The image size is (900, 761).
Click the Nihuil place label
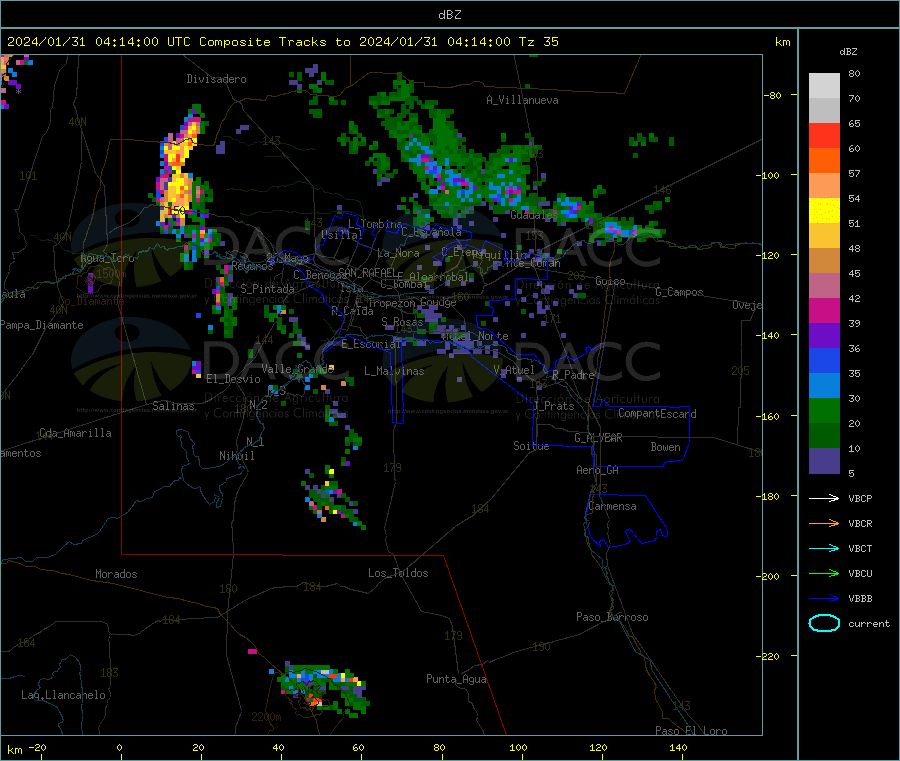coord(236,456)
